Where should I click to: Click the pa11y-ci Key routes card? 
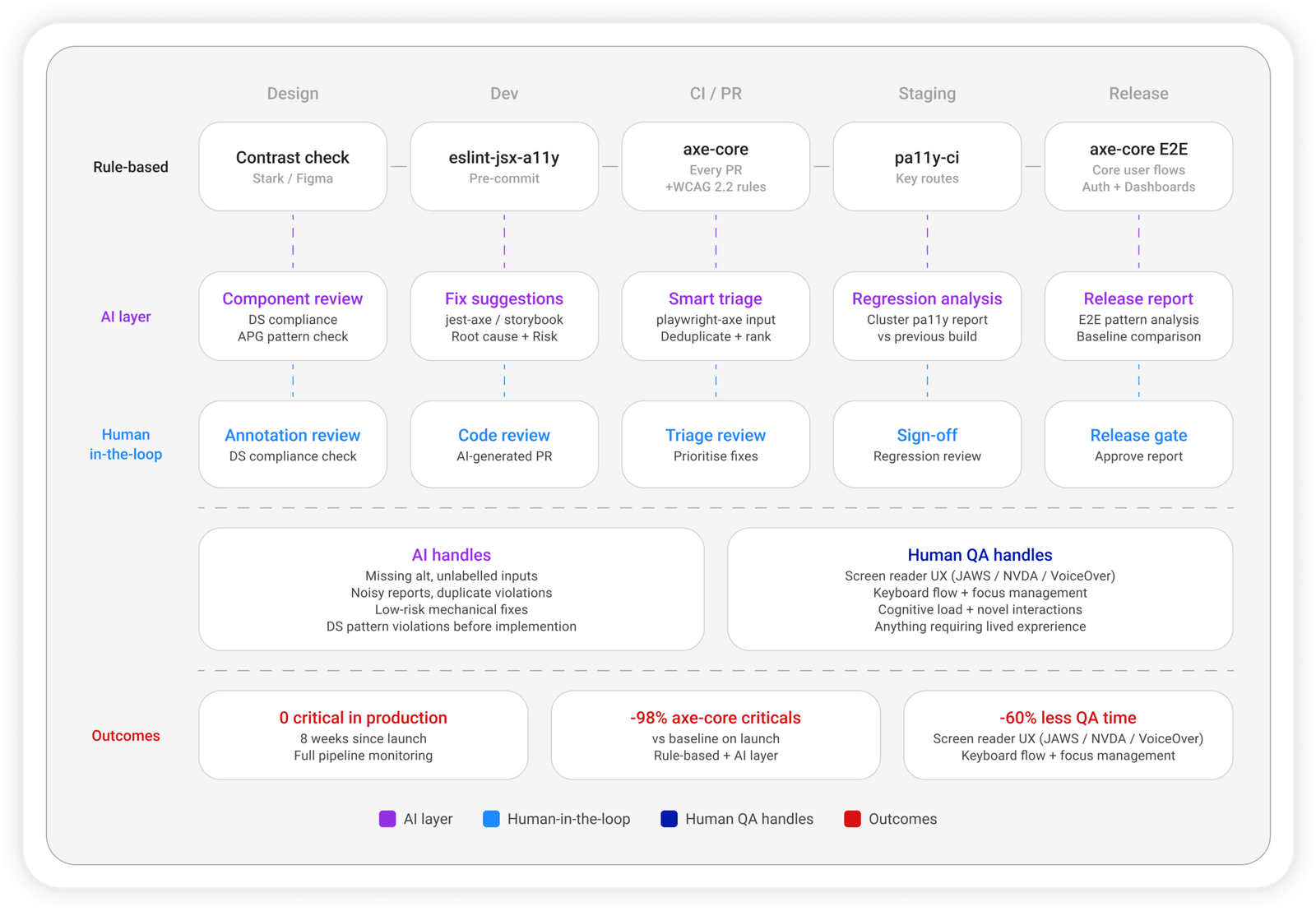coord(927,167)
